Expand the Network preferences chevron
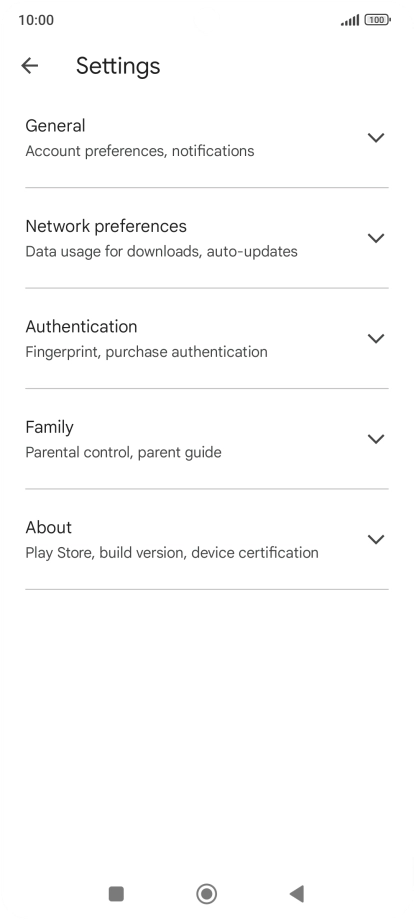This screenshot has width=414, height=920. pos(375,238)
